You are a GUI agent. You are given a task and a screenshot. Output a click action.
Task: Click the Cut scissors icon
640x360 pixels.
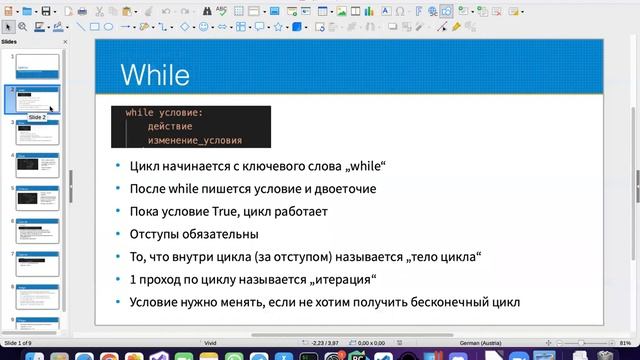[100, 11]
